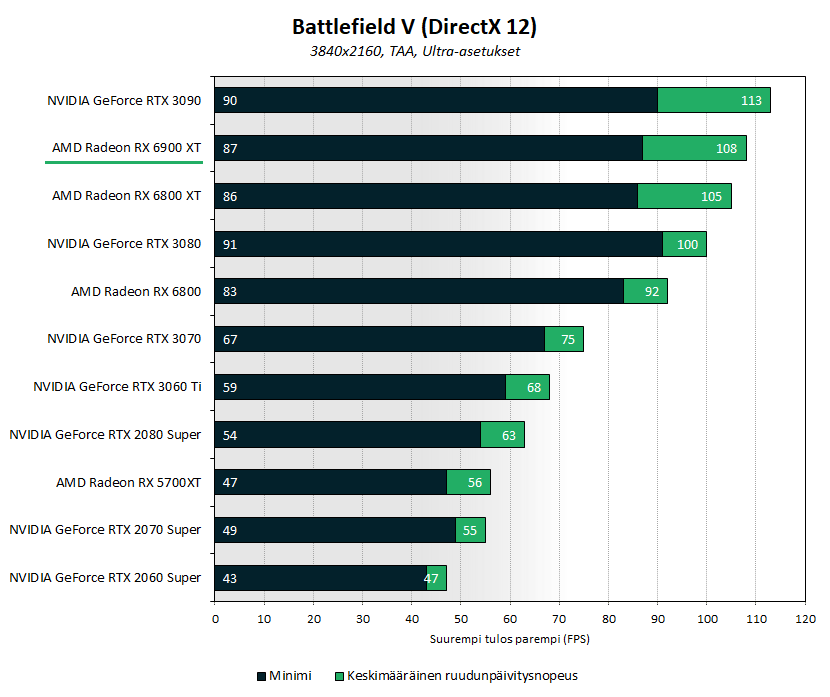Select the subtitle 3840x2160, TAA, Ultra-asetukset
This screenshot has height=697, width=830.
click(415, 51)
